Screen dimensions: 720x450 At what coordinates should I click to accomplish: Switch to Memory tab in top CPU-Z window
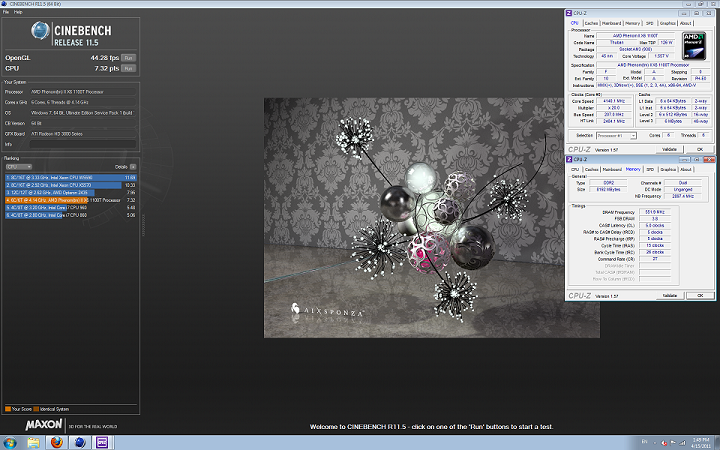point(632,23)
